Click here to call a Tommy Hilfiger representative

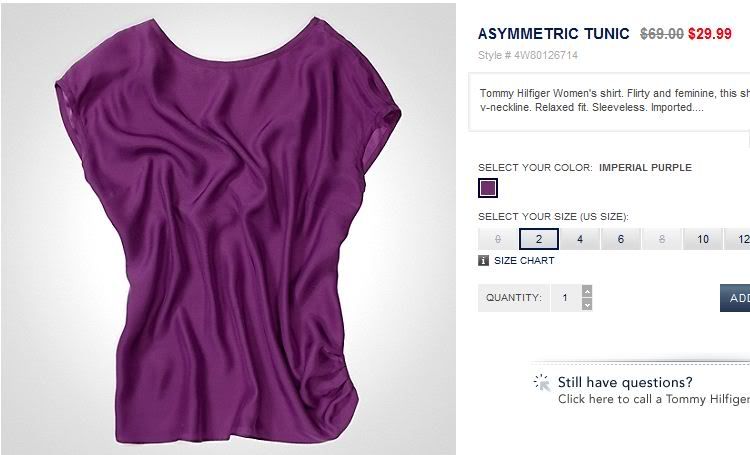point(654,399)
